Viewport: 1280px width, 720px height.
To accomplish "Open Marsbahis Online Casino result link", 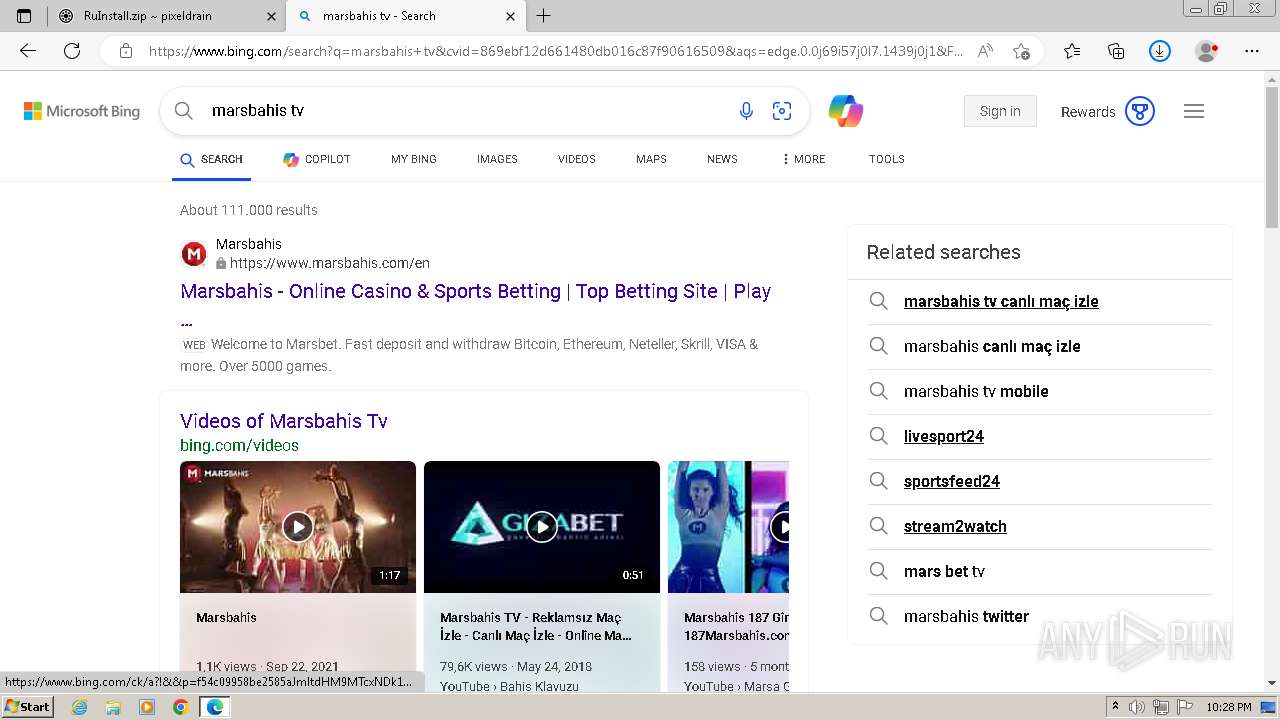I will 476,291.
